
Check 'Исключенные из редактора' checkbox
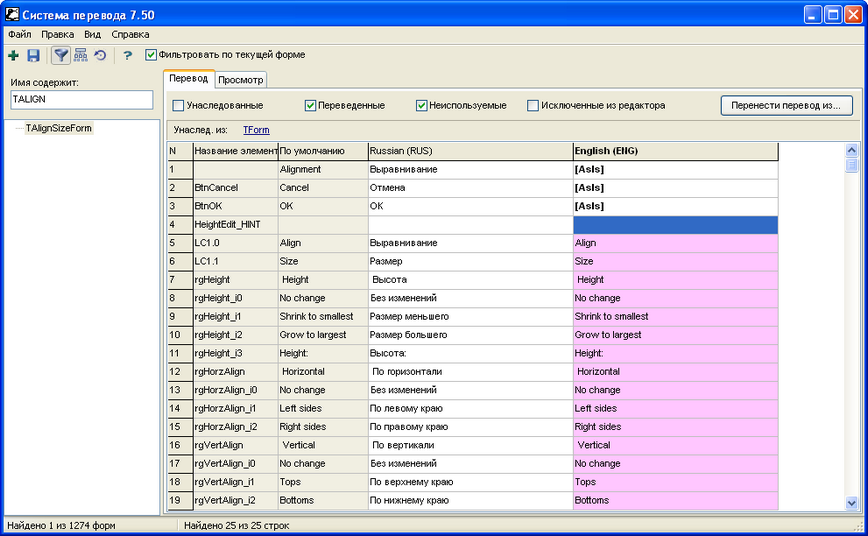[533, 105]
